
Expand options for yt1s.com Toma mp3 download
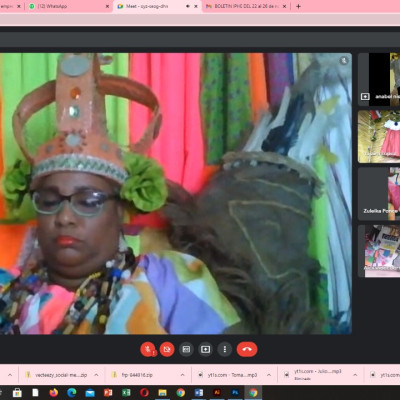(x=269, y=375)
